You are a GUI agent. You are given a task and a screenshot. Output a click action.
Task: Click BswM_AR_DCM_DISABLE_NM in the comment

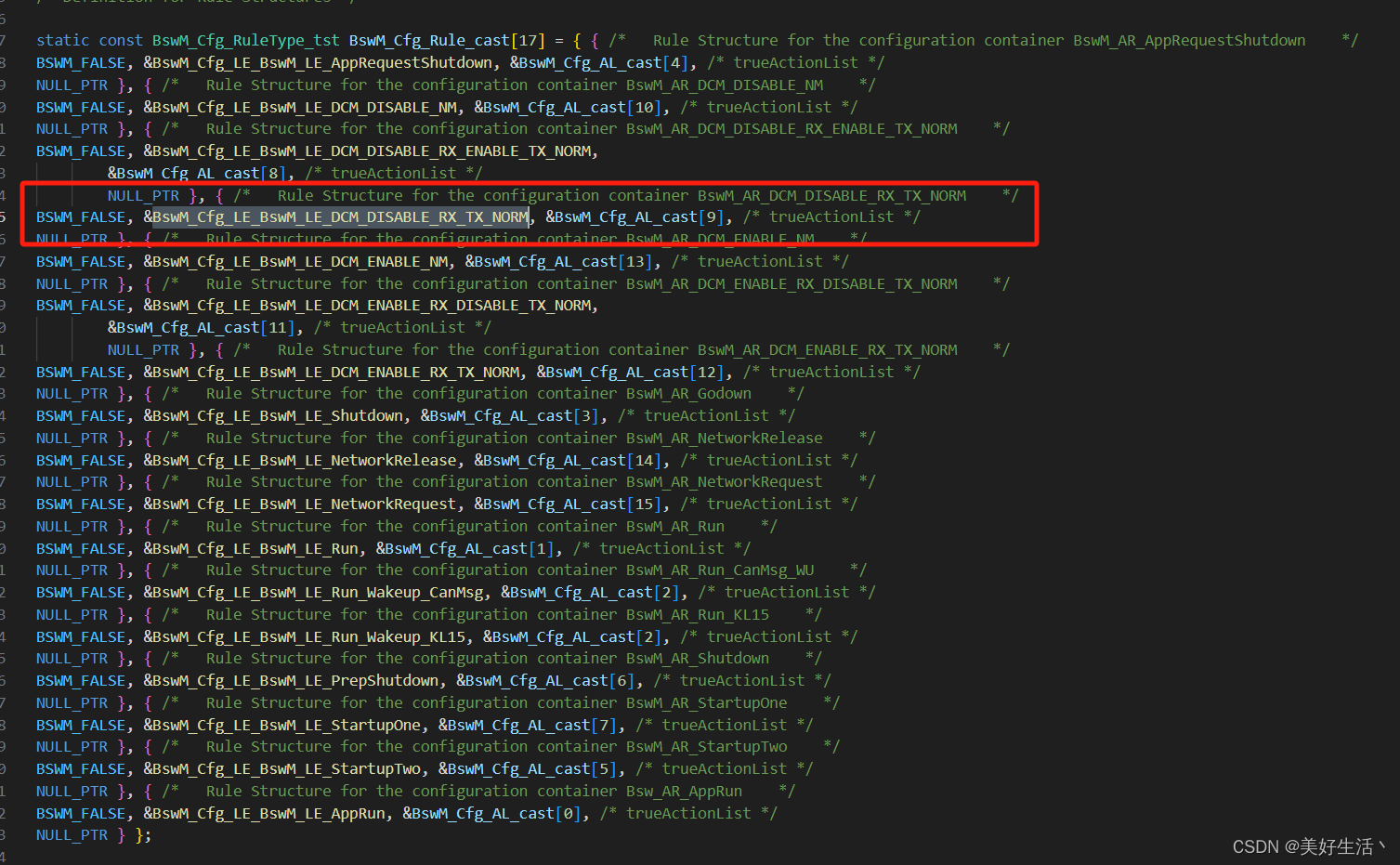click(x=725, y=85)
